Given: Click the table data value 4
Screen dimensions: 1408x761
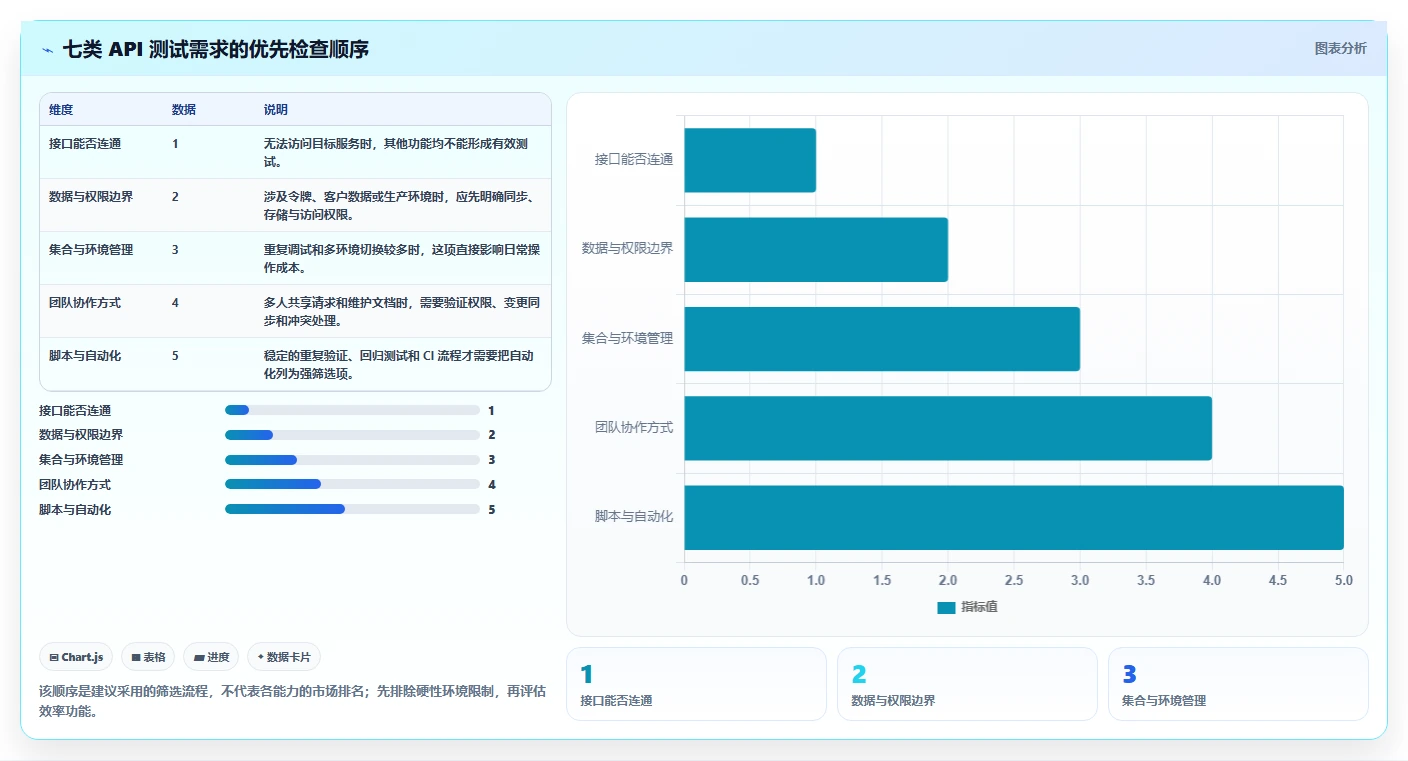Looking at the screenshot, I should click(175, 303).
